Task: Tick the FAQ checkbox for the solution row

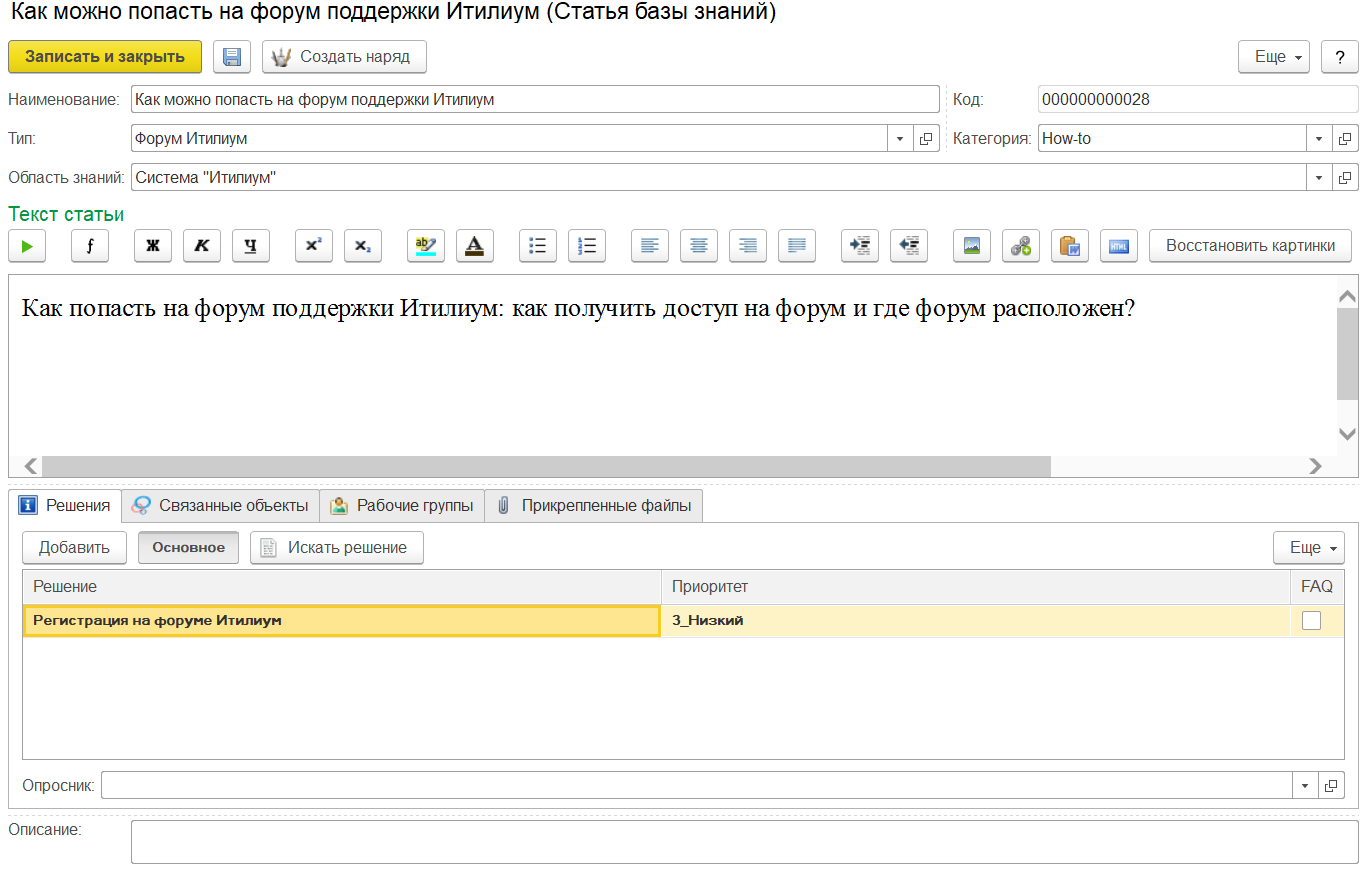Action: (1311, 621)
